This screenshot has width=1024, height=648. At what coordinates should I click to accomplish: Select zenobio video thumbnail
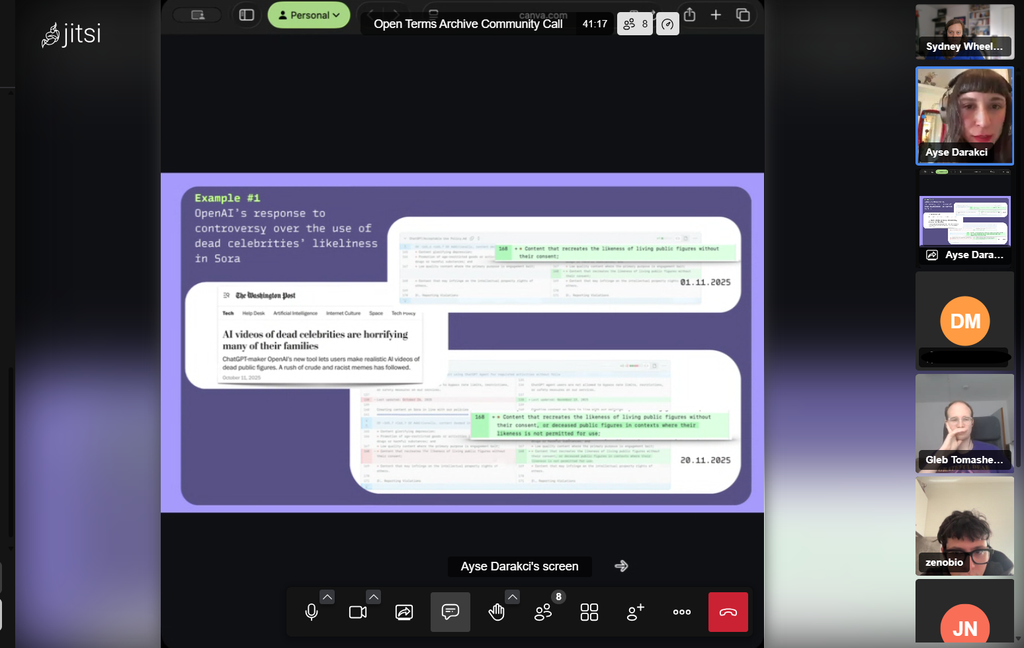click(x=965, y=525)
